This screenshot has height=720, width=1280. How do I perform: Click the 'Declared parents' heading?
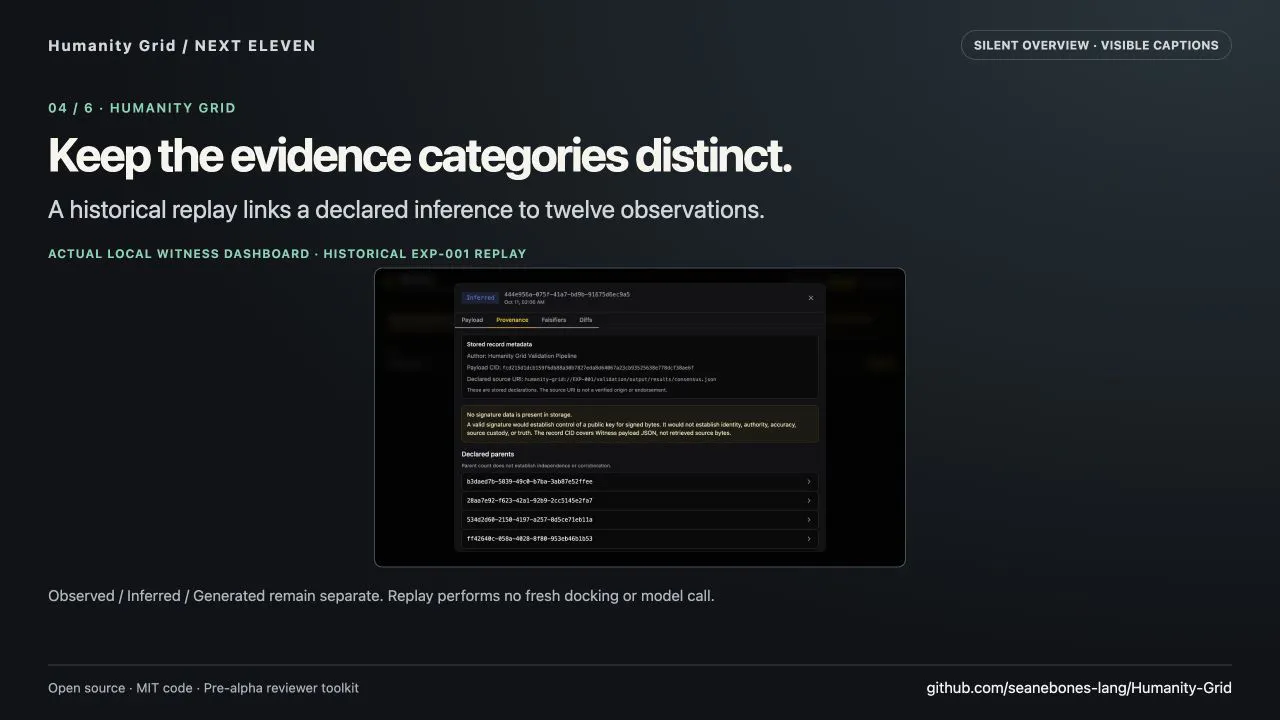487,454
